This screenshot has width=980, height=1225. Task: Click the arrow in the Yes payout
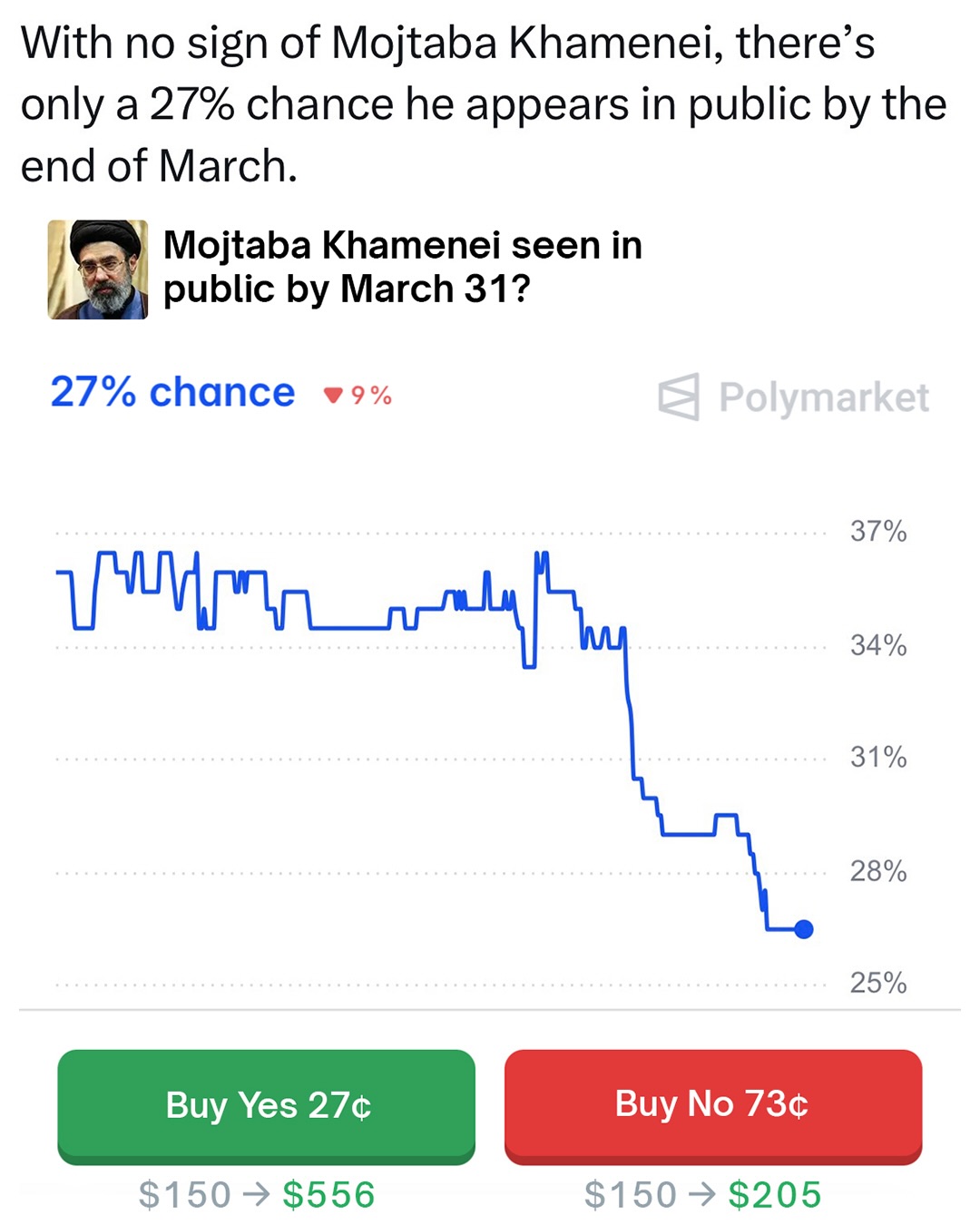[257, 1194]
